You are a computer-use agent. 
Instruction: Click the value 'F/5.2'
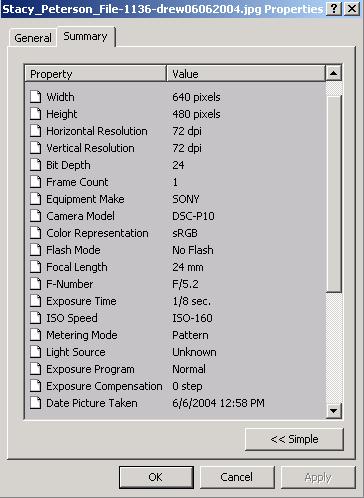(x=185, y=284)
